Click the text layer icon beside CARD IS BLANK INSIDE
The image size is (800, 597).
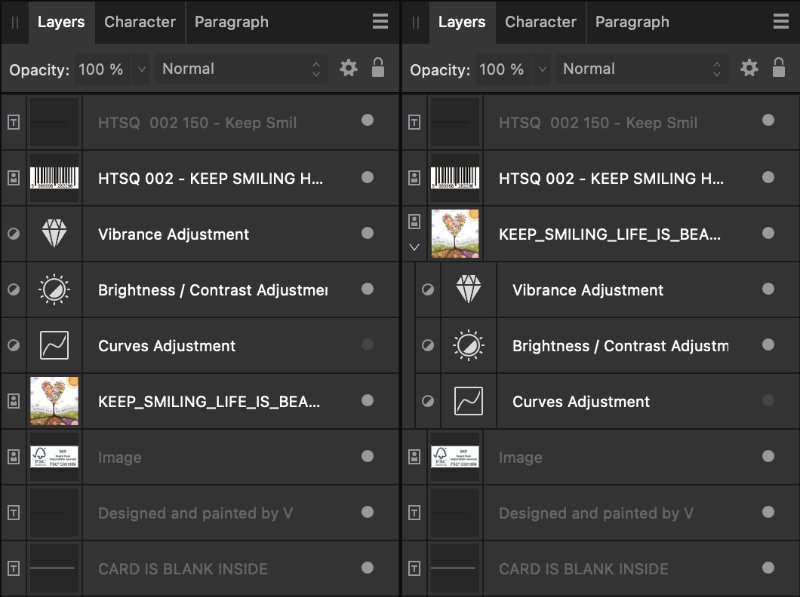tap(14, 569)
